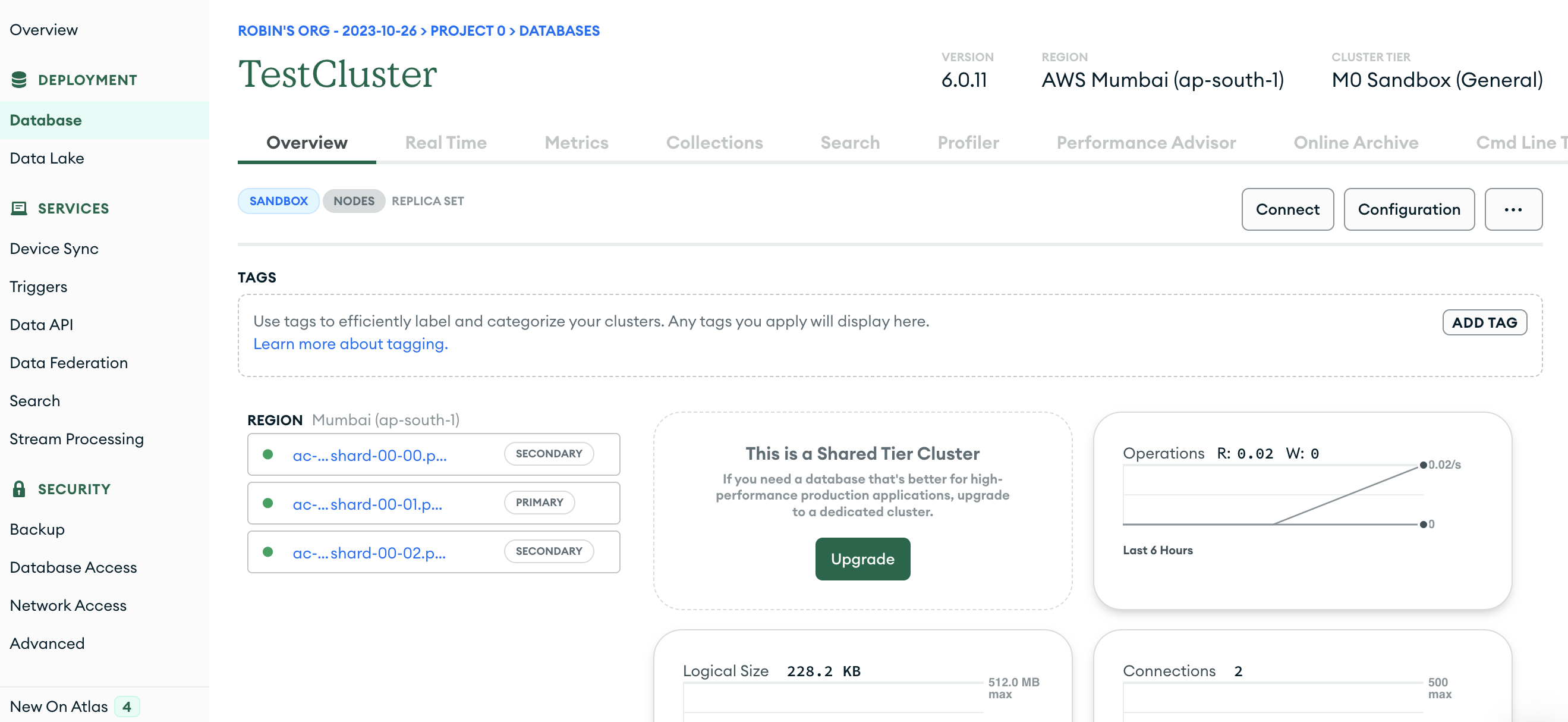Click SECONDARY badge on shard-00-00 row

[x=549, y=454]
